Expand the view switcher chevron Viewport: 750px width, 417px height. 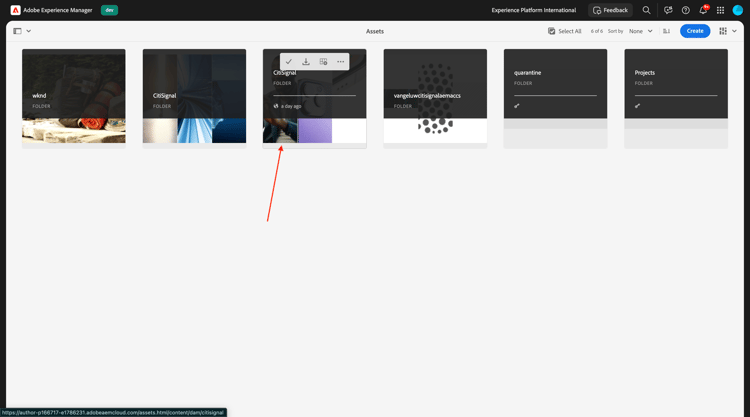734,31
